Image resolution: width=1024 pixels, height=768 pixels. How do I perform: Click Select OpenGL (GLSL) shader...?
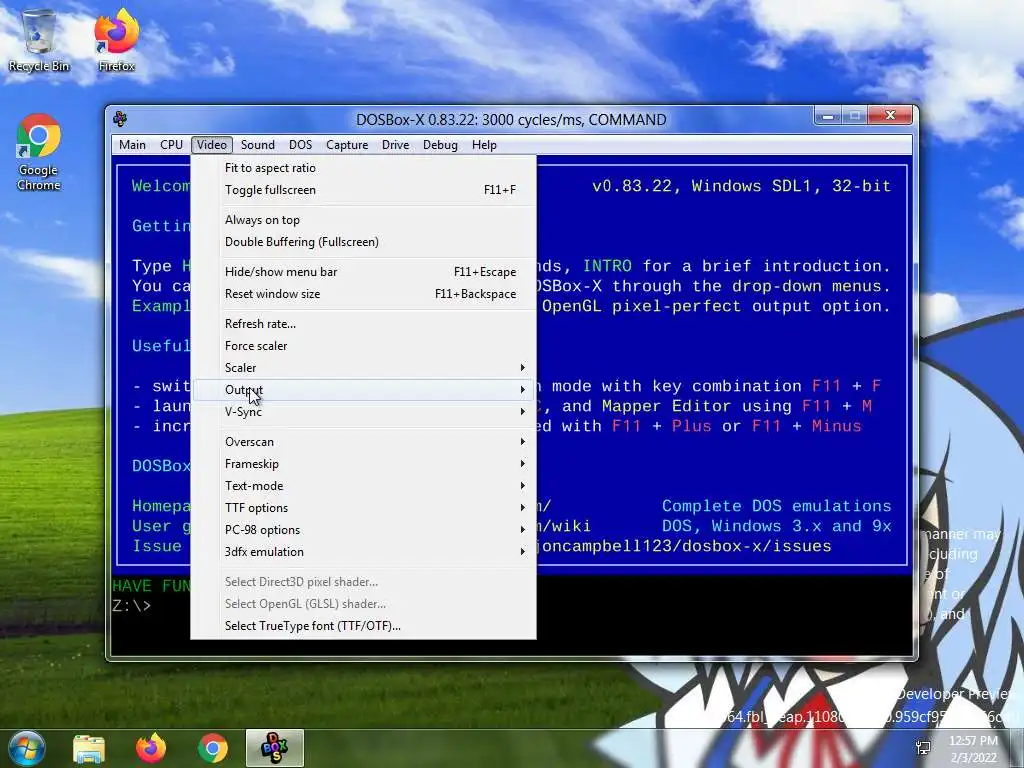point(363,604)
